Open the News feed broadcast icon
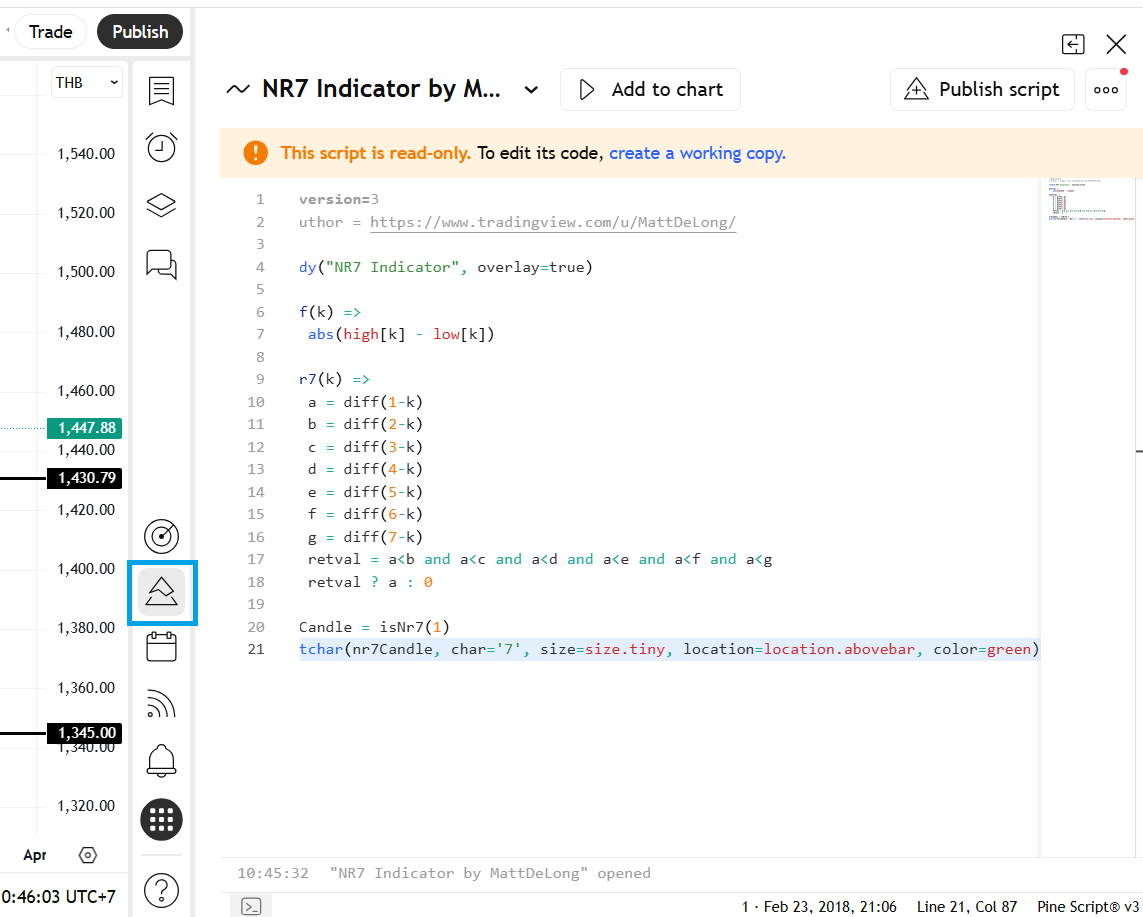 (161, 704)
